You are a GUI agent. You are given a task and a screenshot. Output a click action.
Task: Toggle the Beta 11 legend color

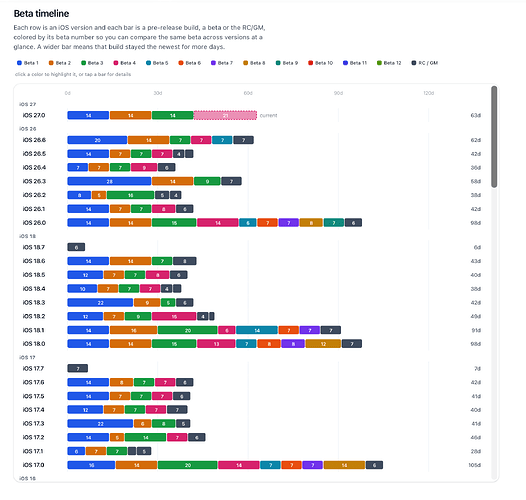355,63
